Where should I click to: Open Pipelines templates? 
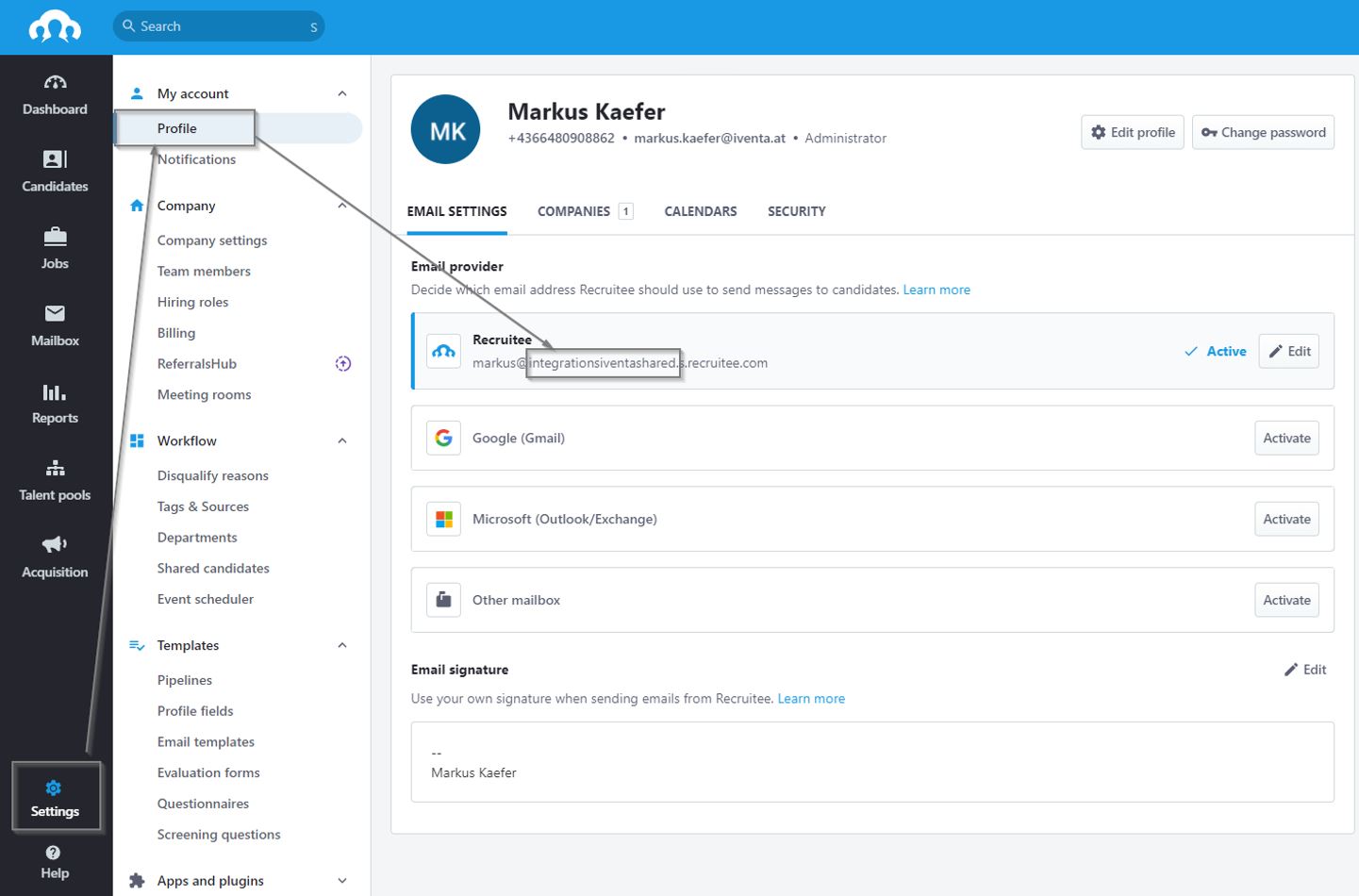185,680
